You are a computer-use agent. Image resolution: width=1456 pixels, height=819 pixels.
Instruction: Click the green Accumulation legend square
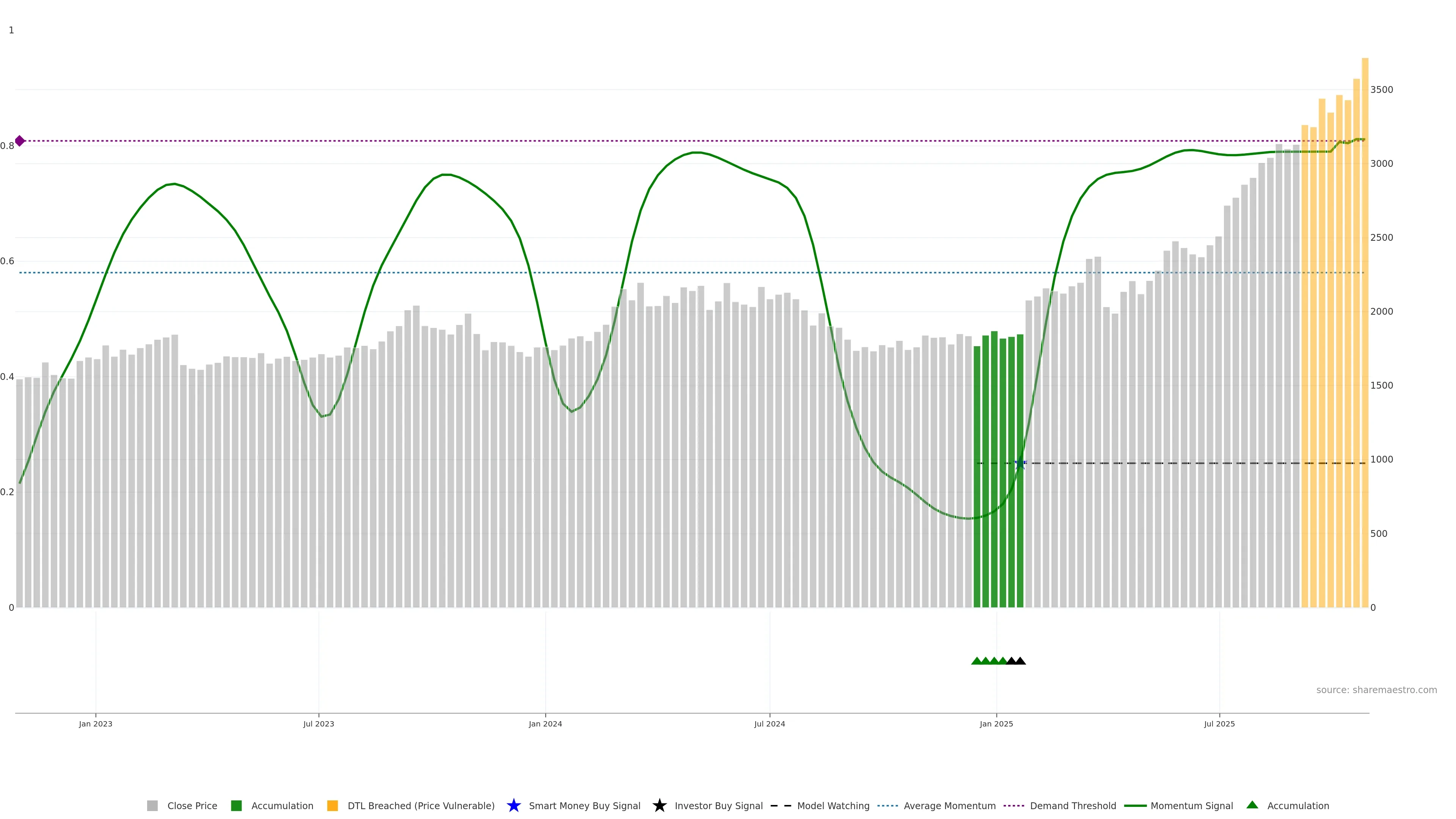[236, 805]
